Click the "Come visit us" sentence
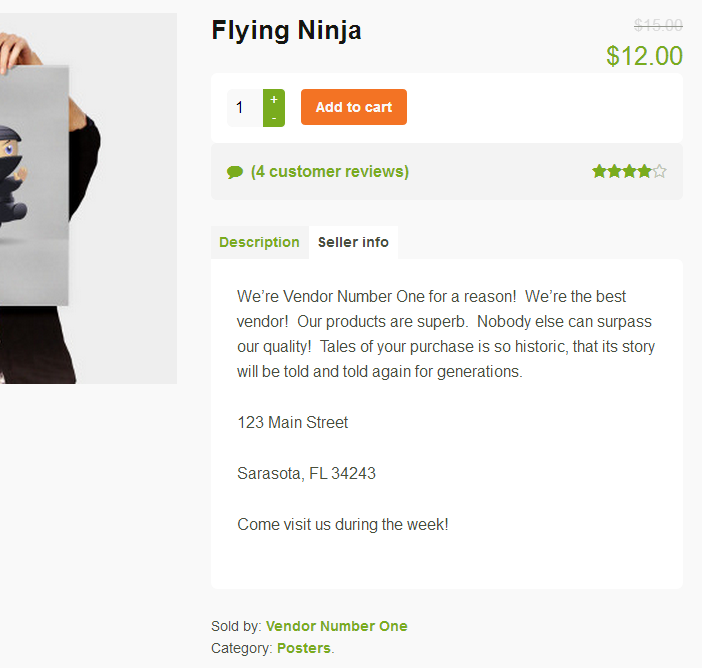Viewport: 702px width, 668px height. click(343, 524)
